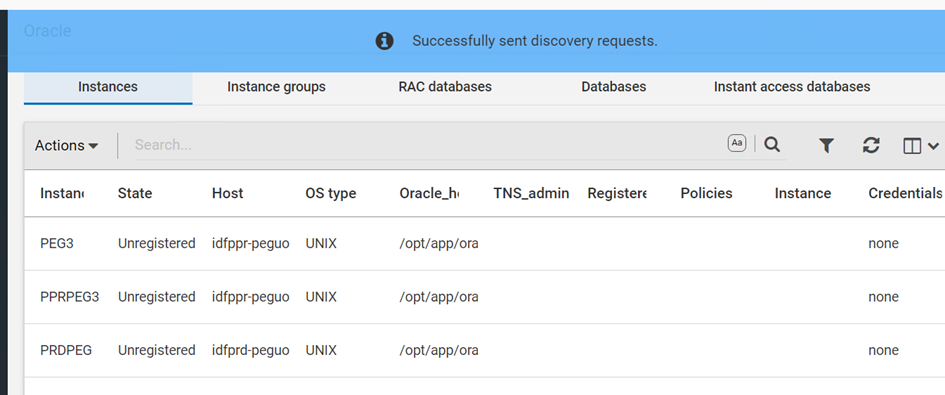Click the search magnifier icon
This screenshot has height=395, width=945.
[x=772, y=145]
